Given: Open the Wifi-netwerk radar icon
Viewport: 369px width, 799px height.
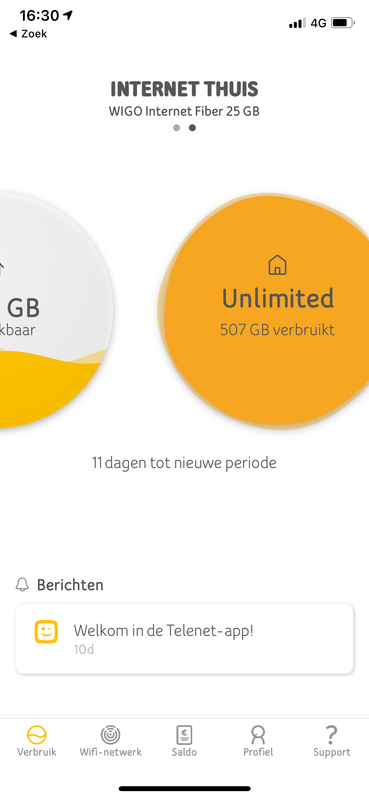Looking at the screenshot, I should click(111, 735).
